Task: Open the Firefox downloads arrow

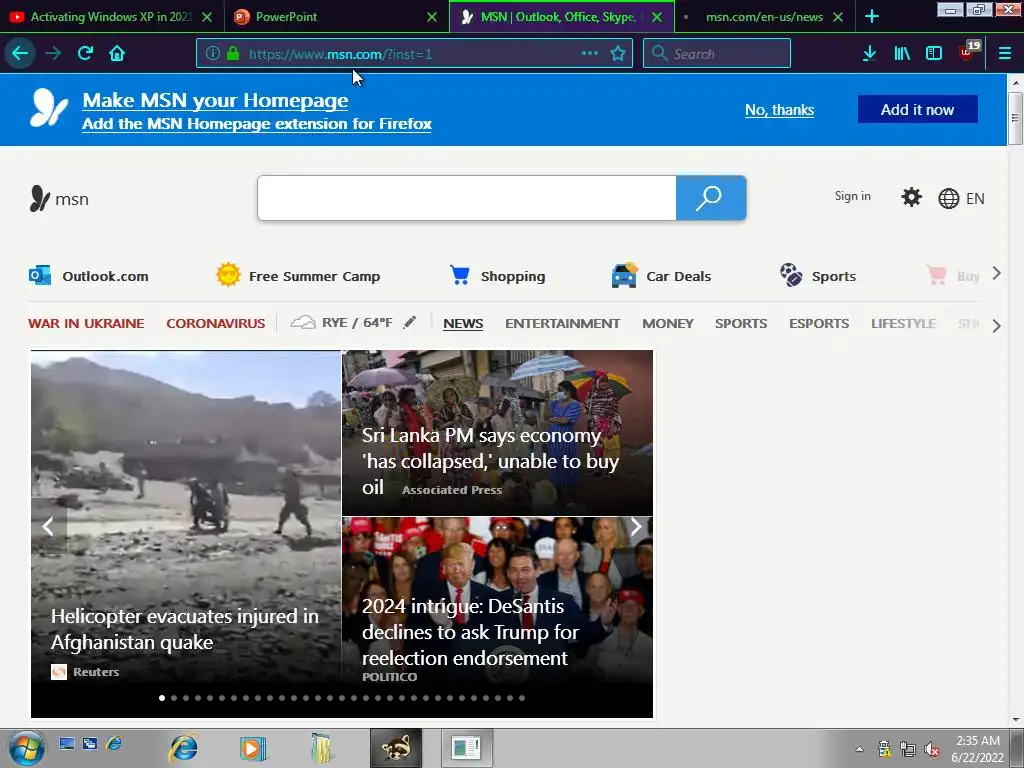Action: coord(869,54)
